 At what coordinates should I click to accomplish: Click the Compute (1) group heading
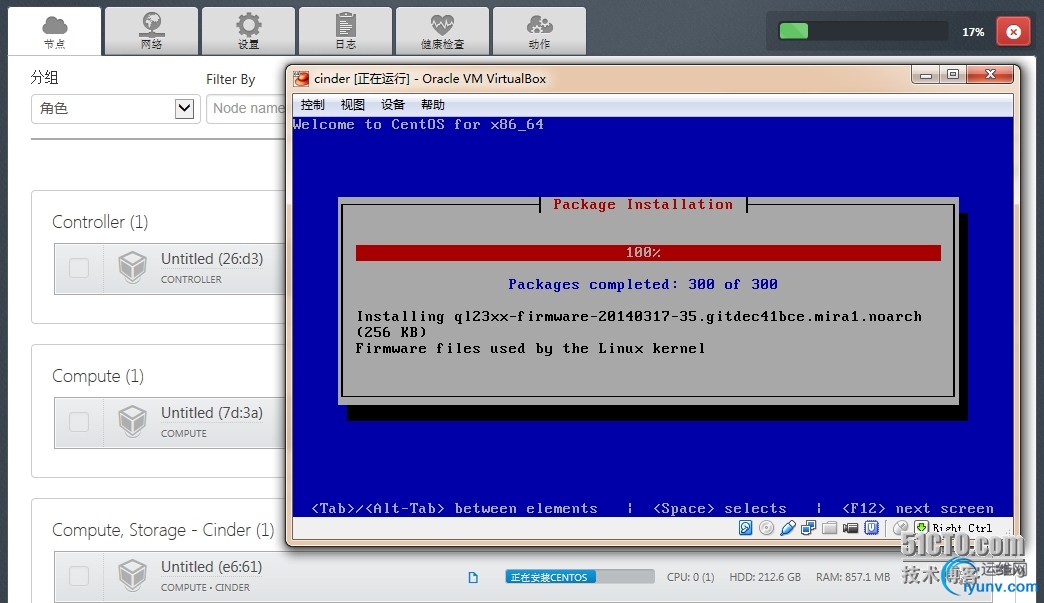pyautogui.click(x=98, y=376)
